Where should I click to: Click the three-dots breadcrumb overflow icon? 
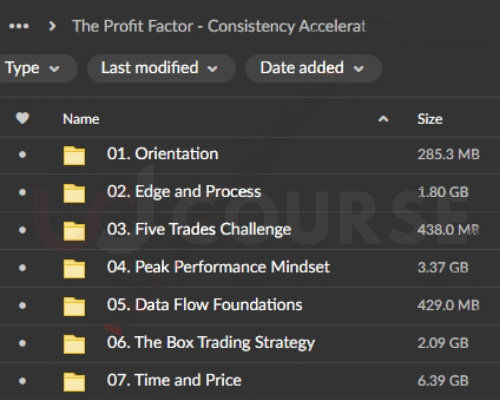click(19, 26)
